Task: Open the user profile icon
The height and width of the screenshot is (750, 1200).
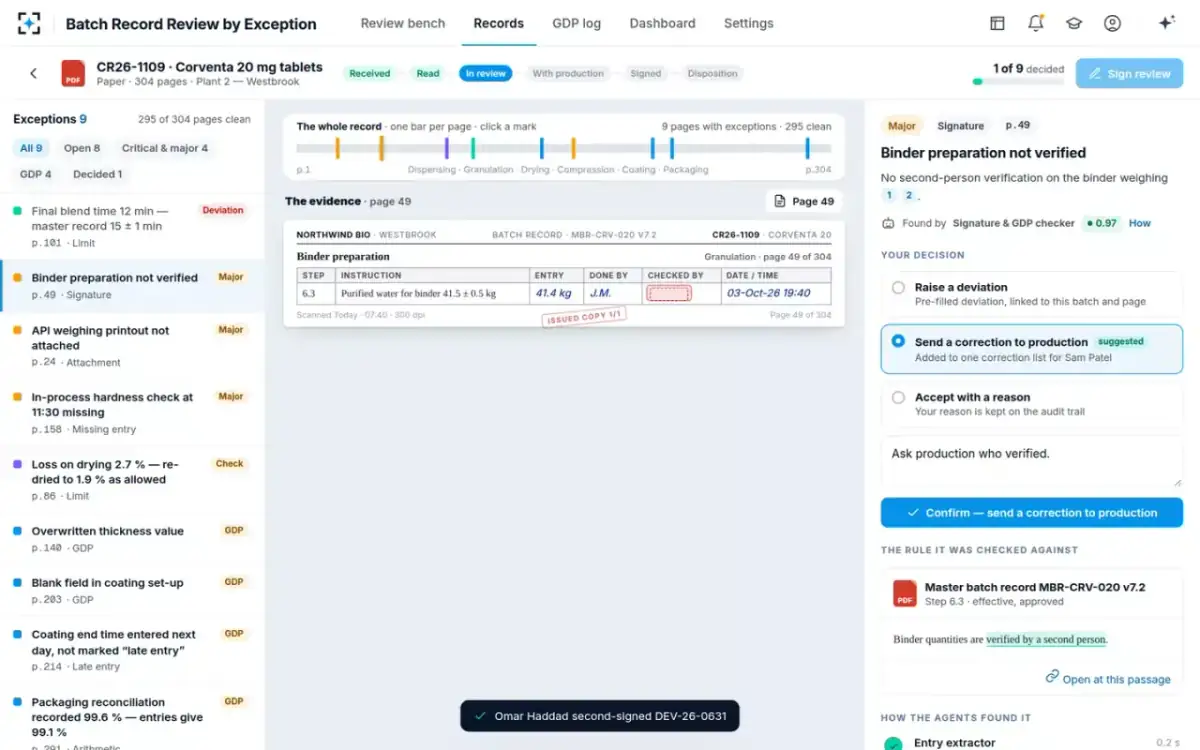Action: (1112, 23)
